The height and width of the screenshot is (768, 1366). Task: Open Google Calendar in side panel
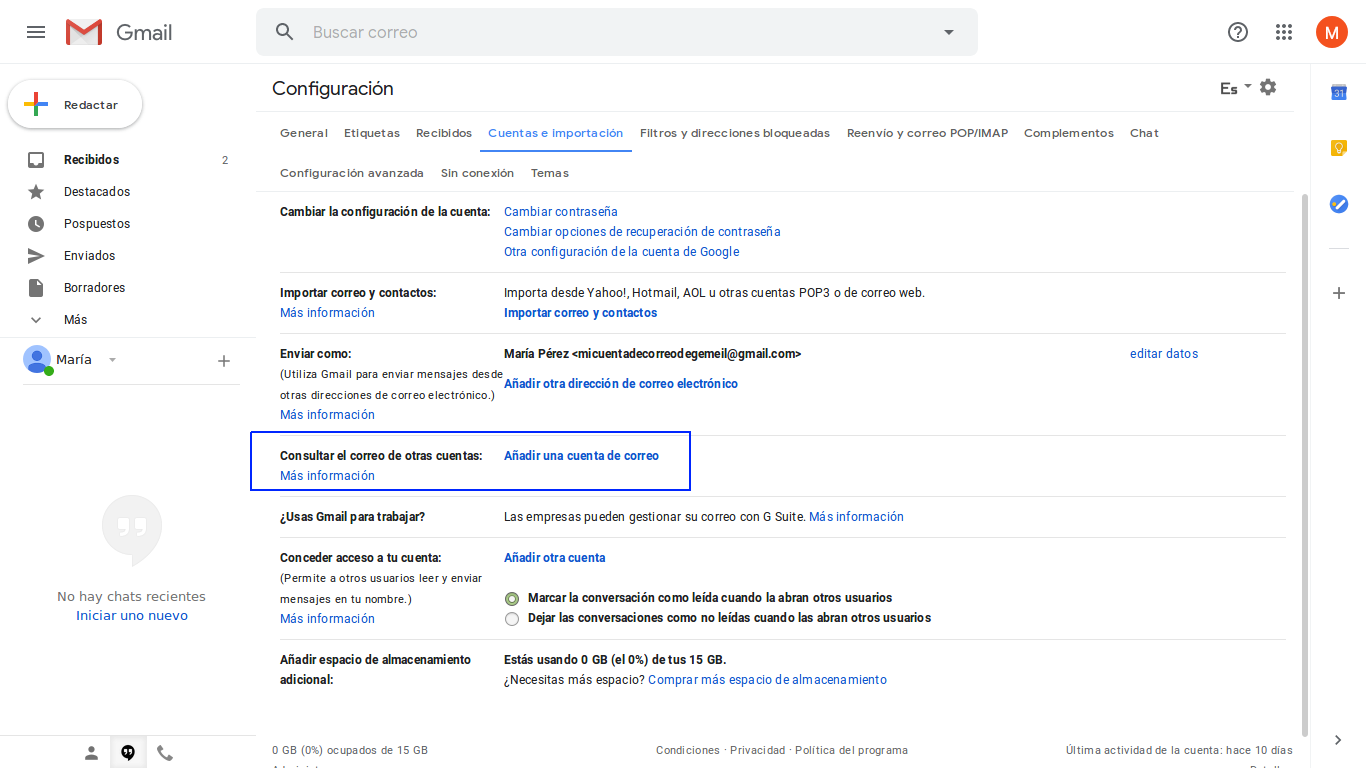pyautogui.click(x=1339, y=93)
